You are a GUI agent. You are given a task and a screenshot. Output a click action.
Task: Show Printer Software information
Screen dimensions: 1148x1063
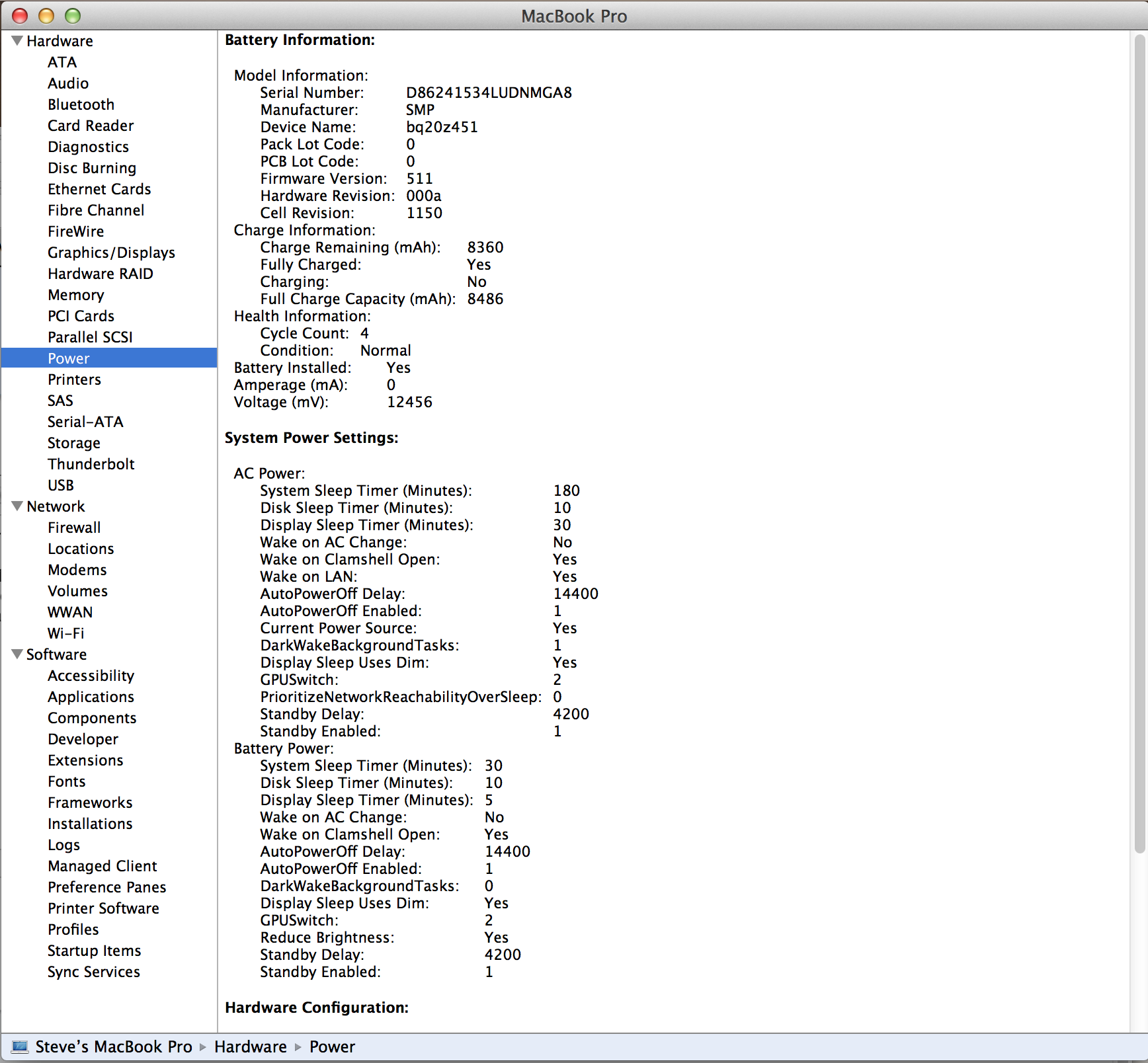pos(103,908)
